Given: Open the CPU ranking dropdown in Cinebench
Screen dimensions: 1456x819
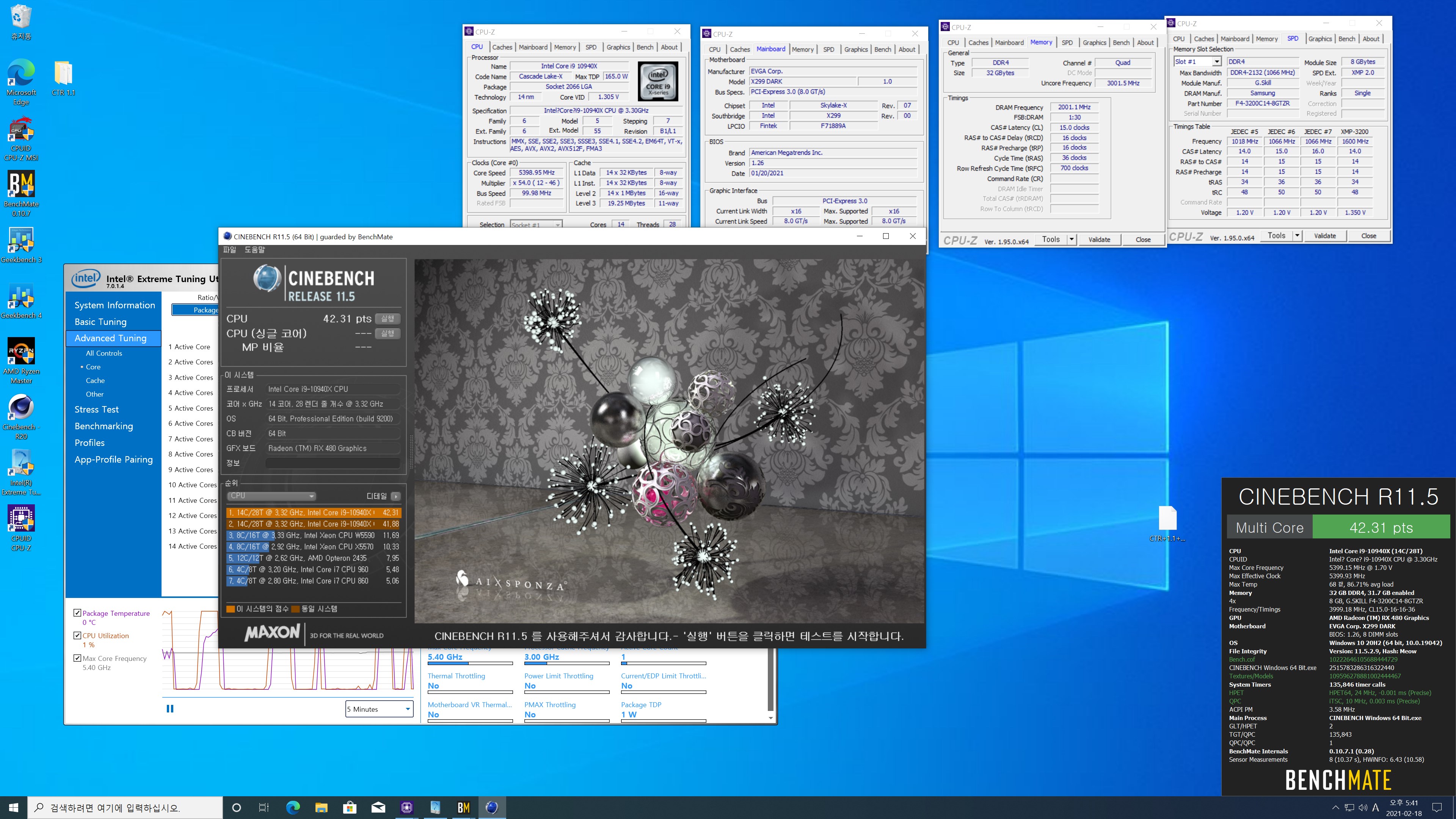Looking at the screenshot, I should pos(271,496).
